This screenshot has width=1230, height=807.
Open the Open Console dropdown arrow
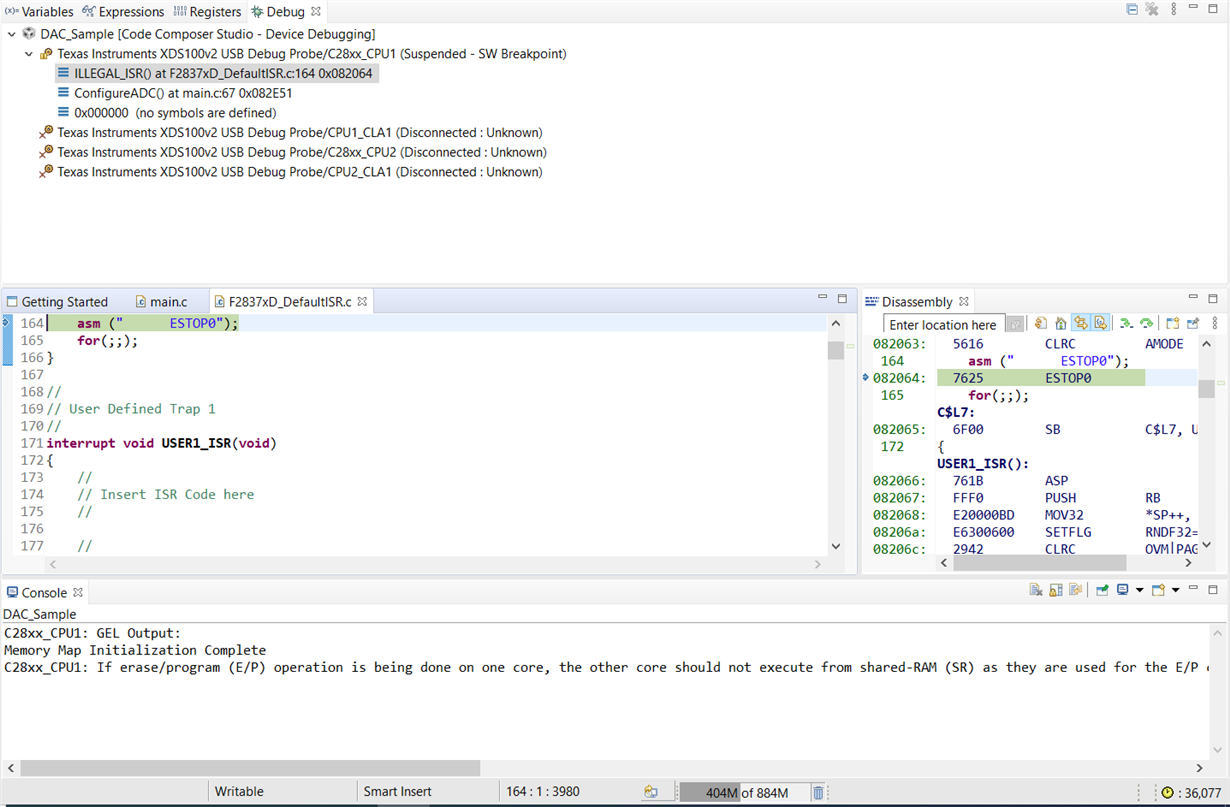[x=1175, y=591]
